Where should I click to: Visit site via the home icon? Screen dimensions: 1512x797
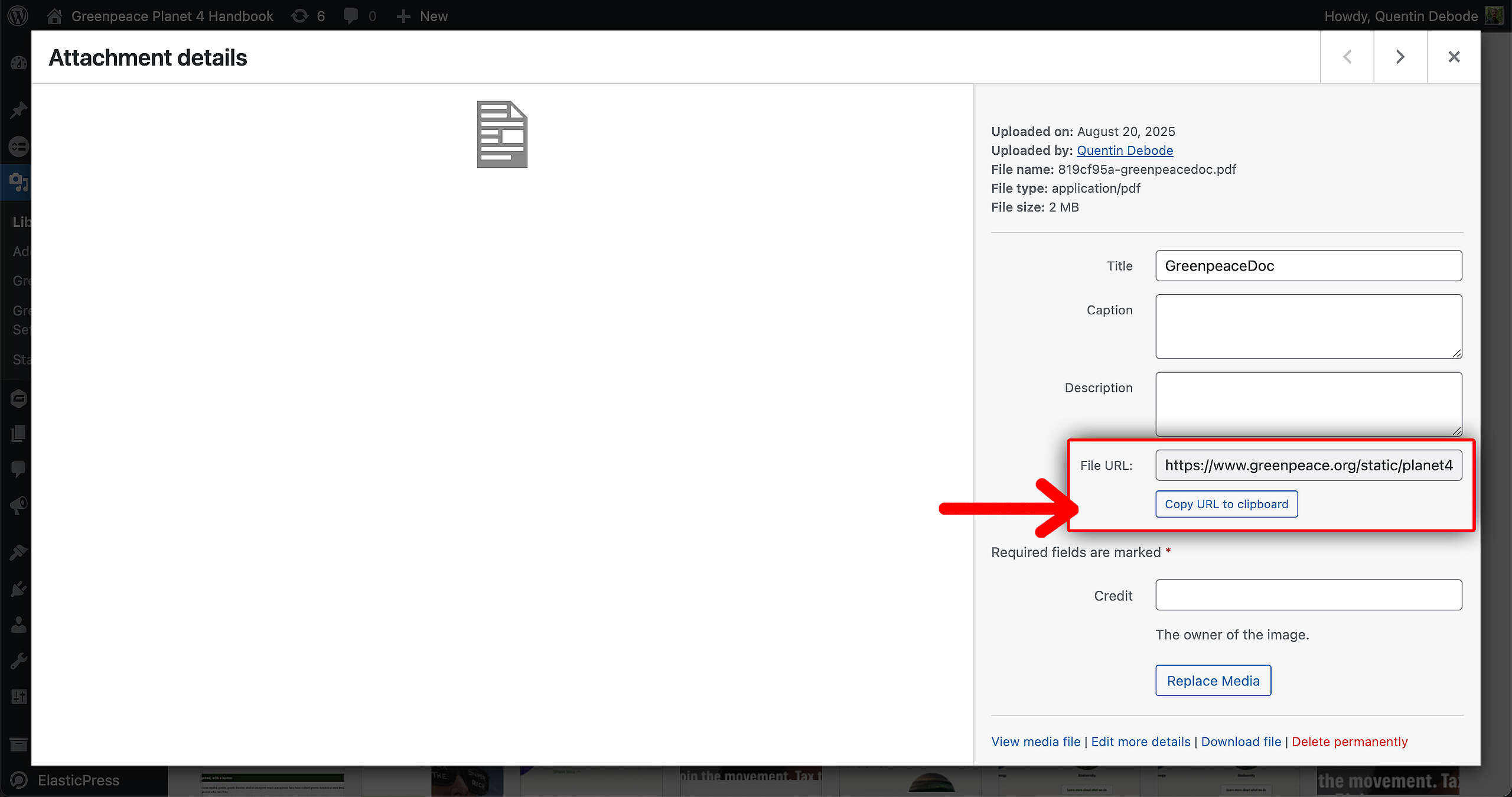pos(54,16)
